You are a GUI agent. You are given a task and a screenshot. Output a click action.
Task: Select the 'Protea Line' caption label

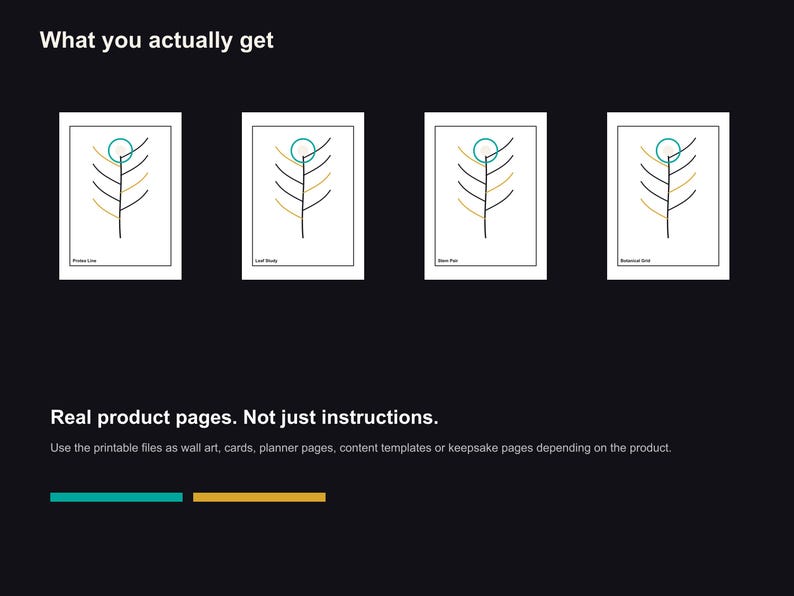84,261
